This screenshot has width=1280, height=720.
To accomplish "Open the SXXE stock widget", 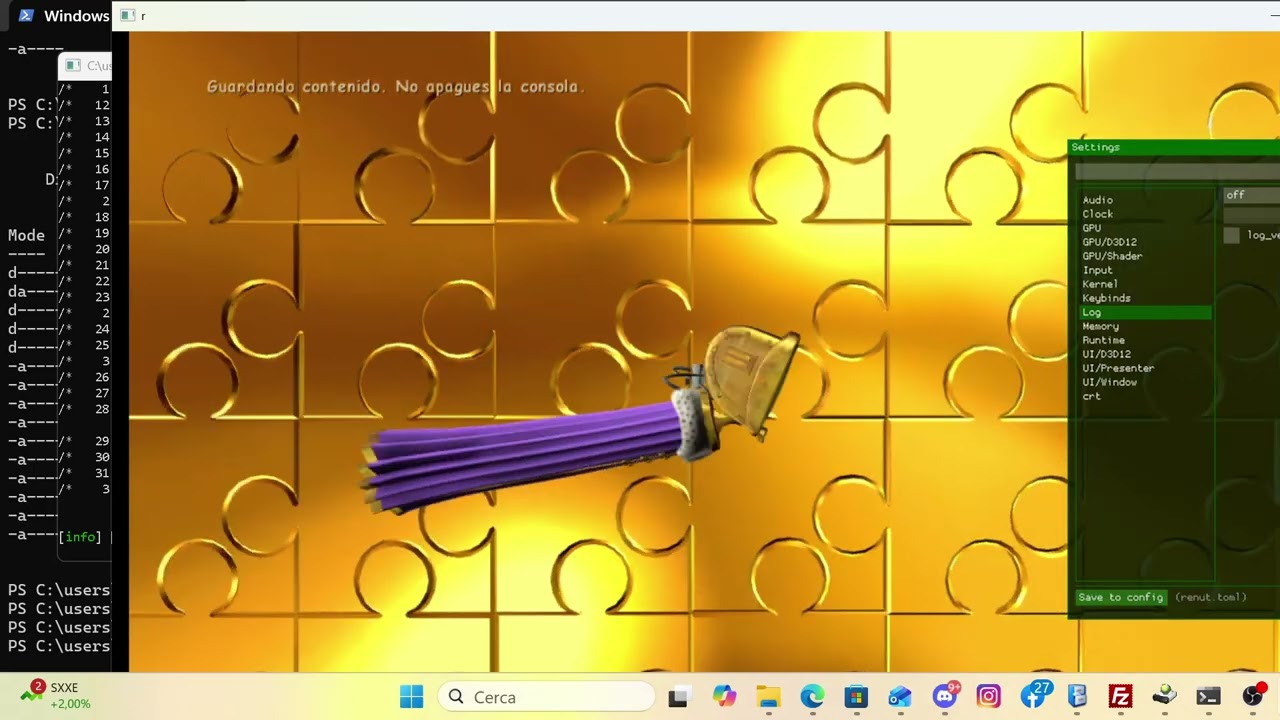I will [56, 696].
